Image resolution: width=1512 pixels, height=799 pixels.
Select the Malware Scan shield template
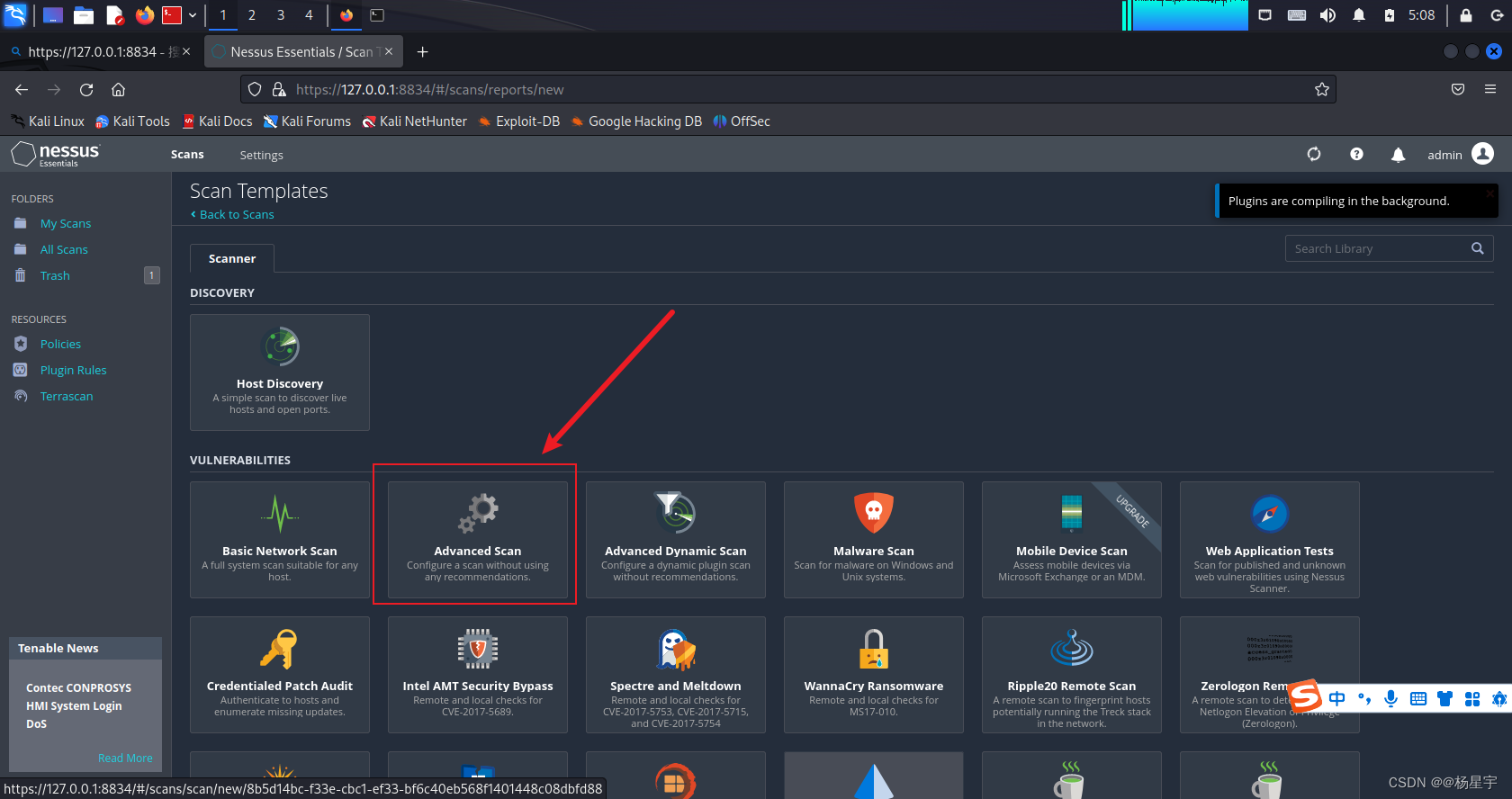[x=874, y=540]
